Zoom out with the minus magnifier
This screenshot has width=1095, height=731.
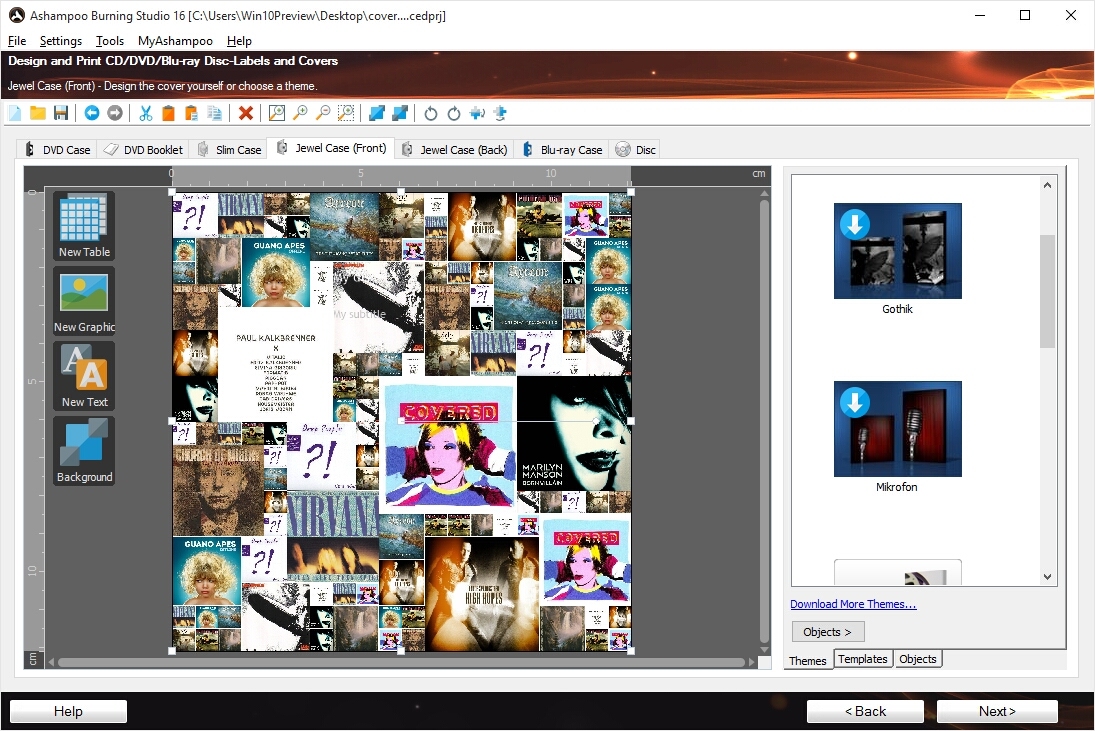323,113
